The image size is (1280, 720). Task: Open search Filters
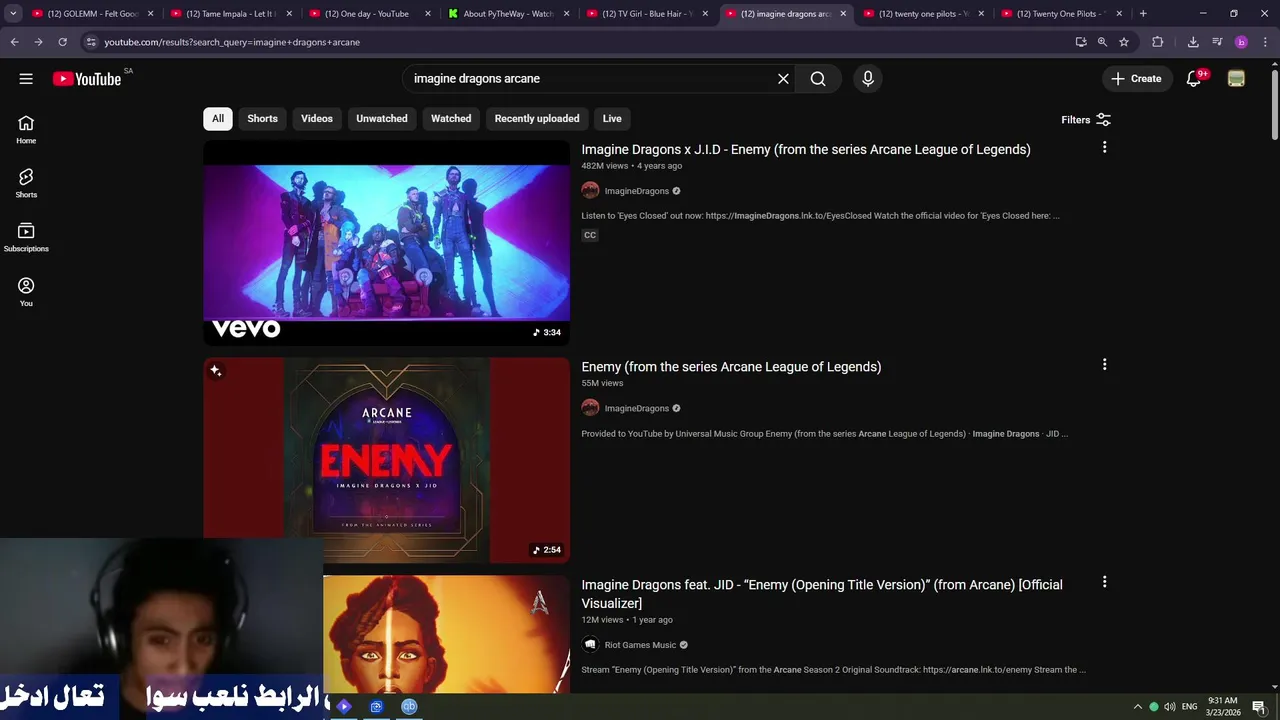click(x=1086, y=119)
